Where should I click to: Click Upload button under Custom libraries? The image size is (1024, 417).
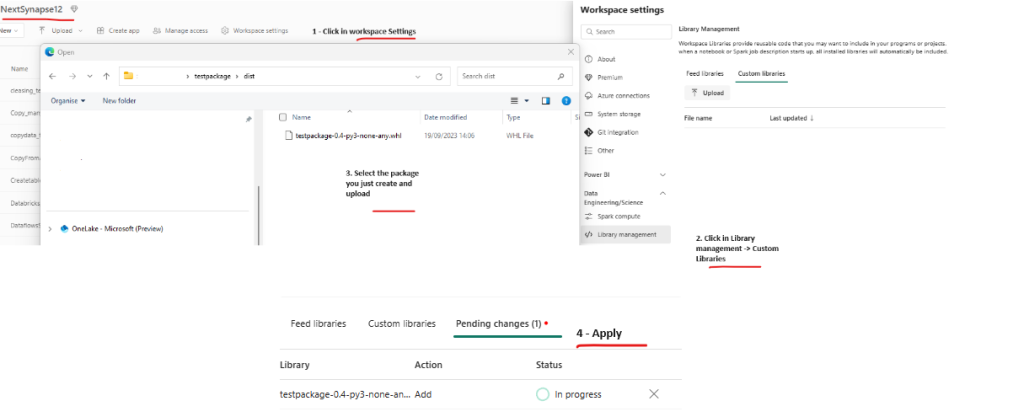(707, 93)
